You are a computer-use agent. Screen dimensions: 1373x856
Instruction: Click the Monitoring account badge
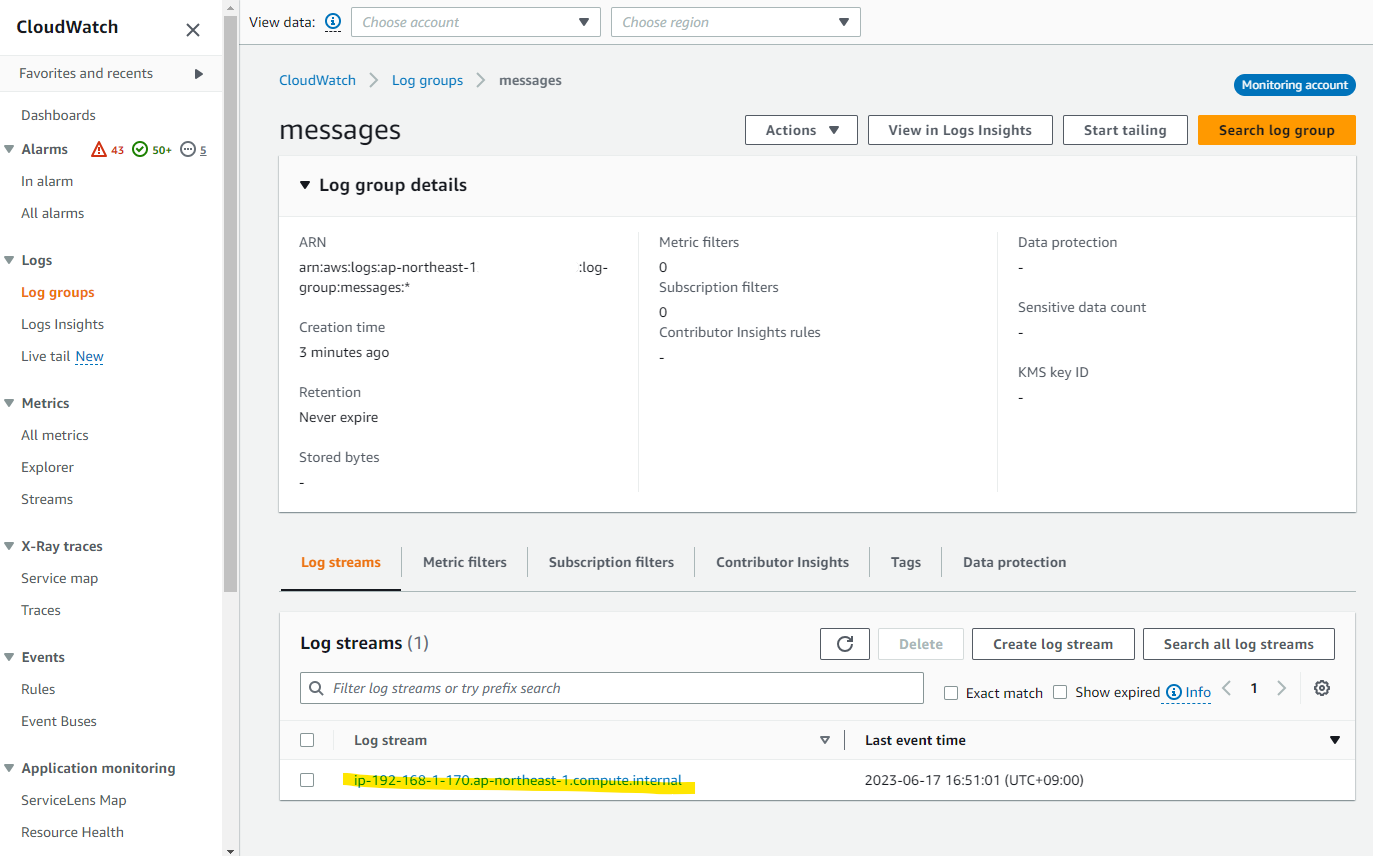click(x=1295, y=85)
